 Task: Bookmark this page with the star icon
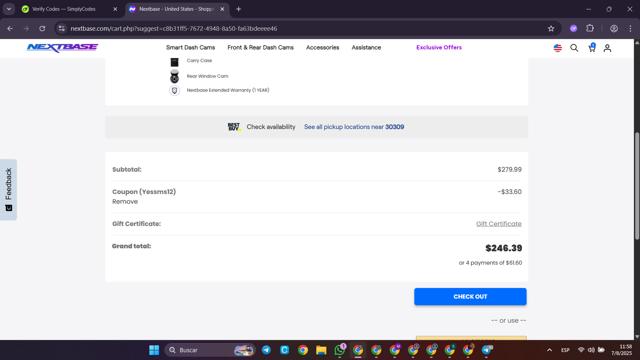click(x=551, y=28)
